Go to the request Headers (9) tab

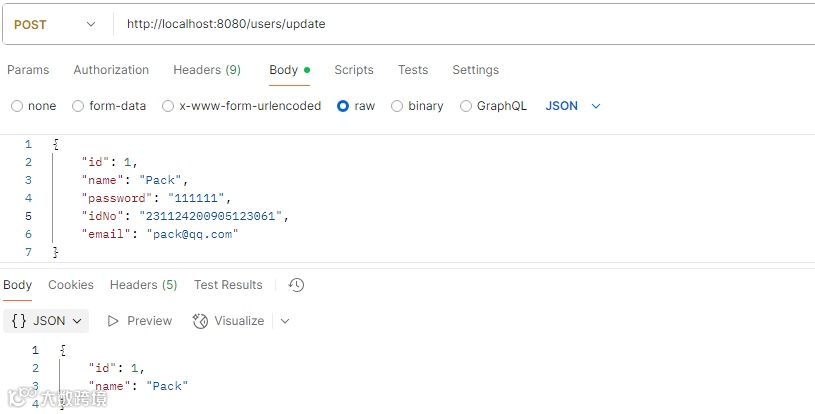207,70
